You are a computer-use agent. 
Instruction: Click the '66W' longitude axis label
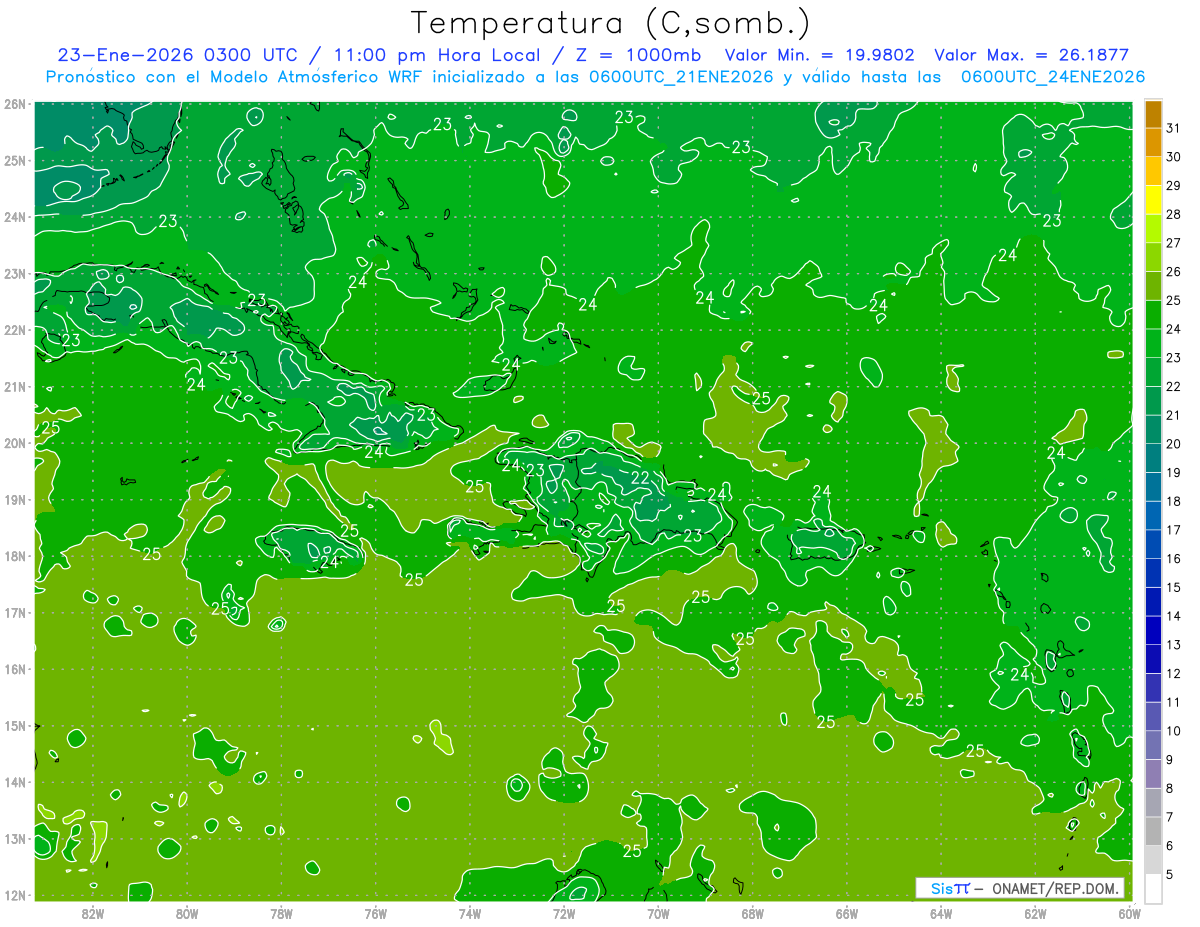coord(846,913)
